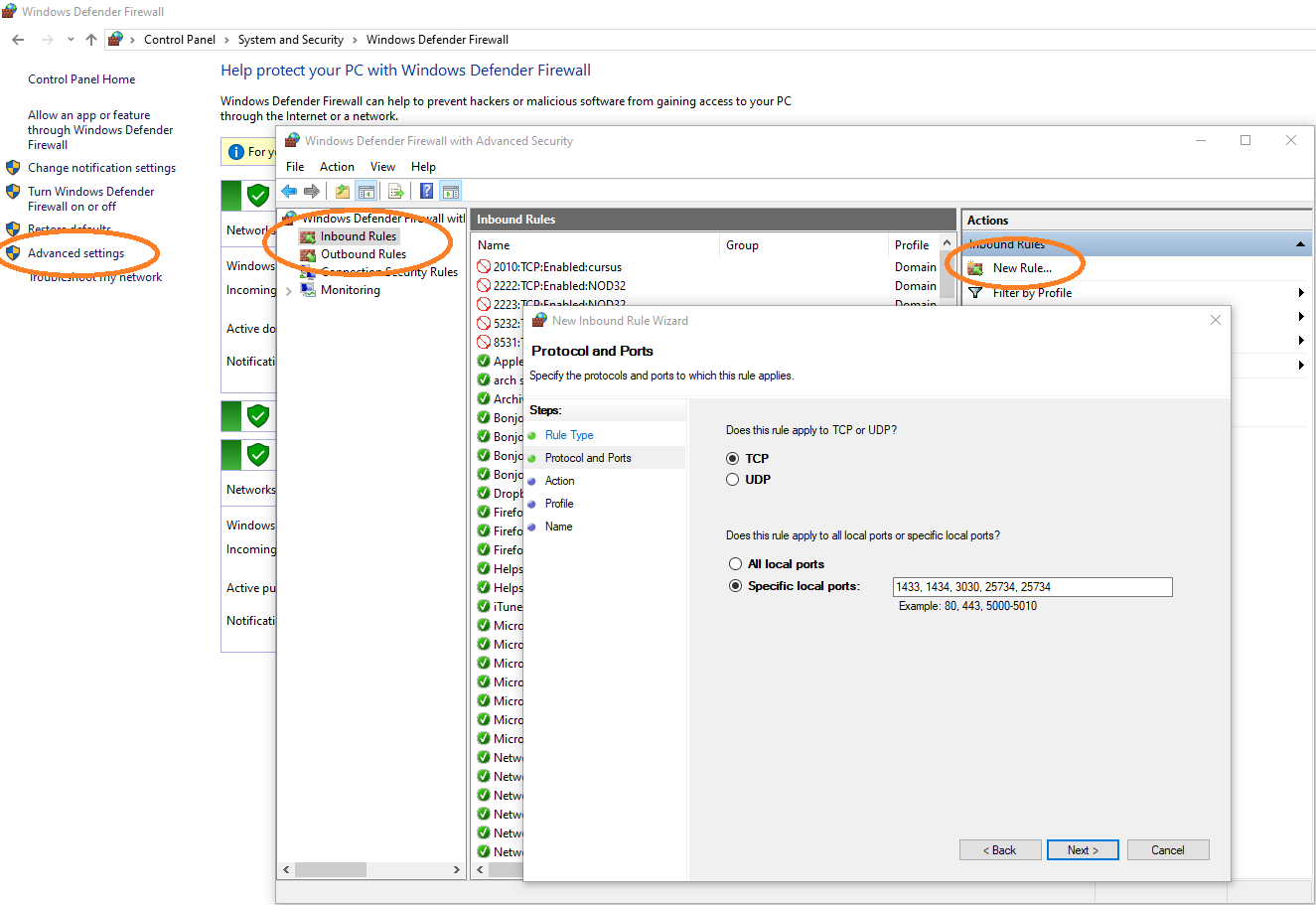This screenshot has width=1316, height=905.
Task: Open the File menu
Action: click(x=295, y=167)
